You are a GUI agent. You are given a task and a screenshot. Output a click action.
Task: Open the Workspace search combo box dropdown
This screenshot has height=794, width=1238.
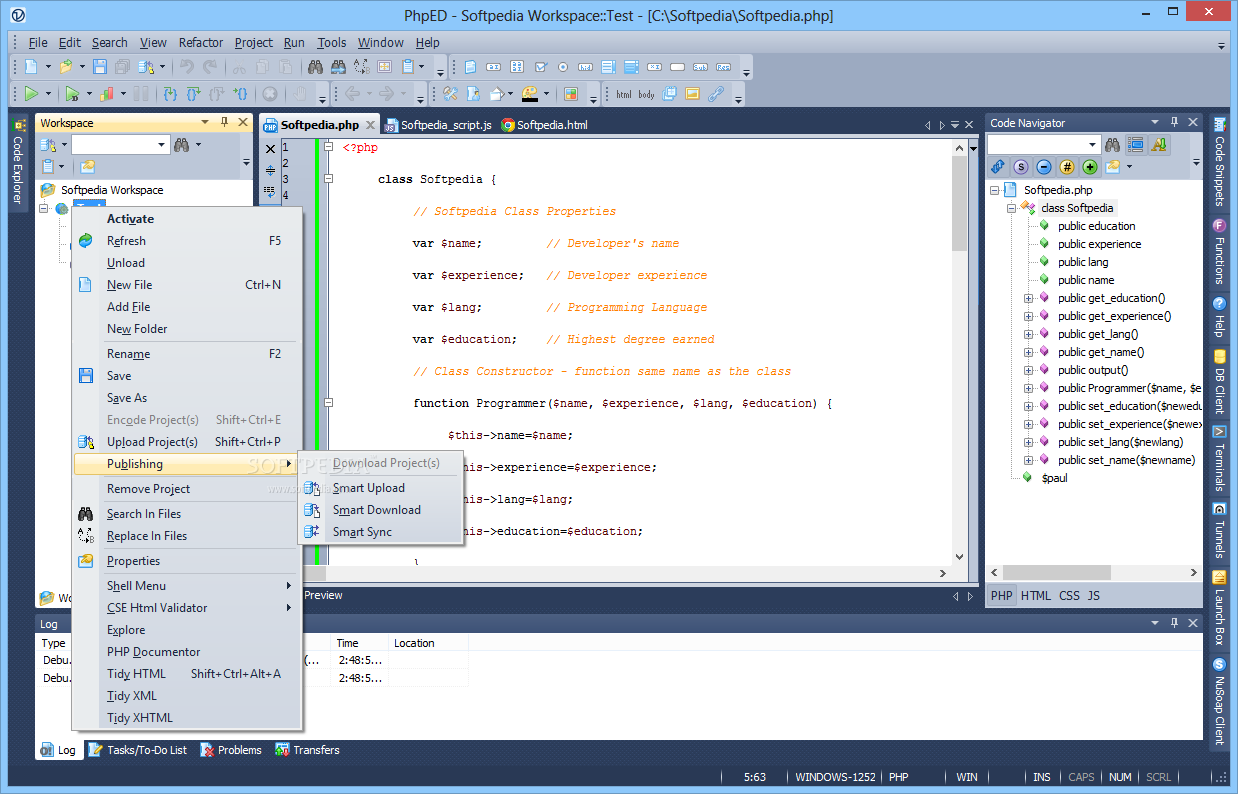pyautogui.click(x=162, y=145)
